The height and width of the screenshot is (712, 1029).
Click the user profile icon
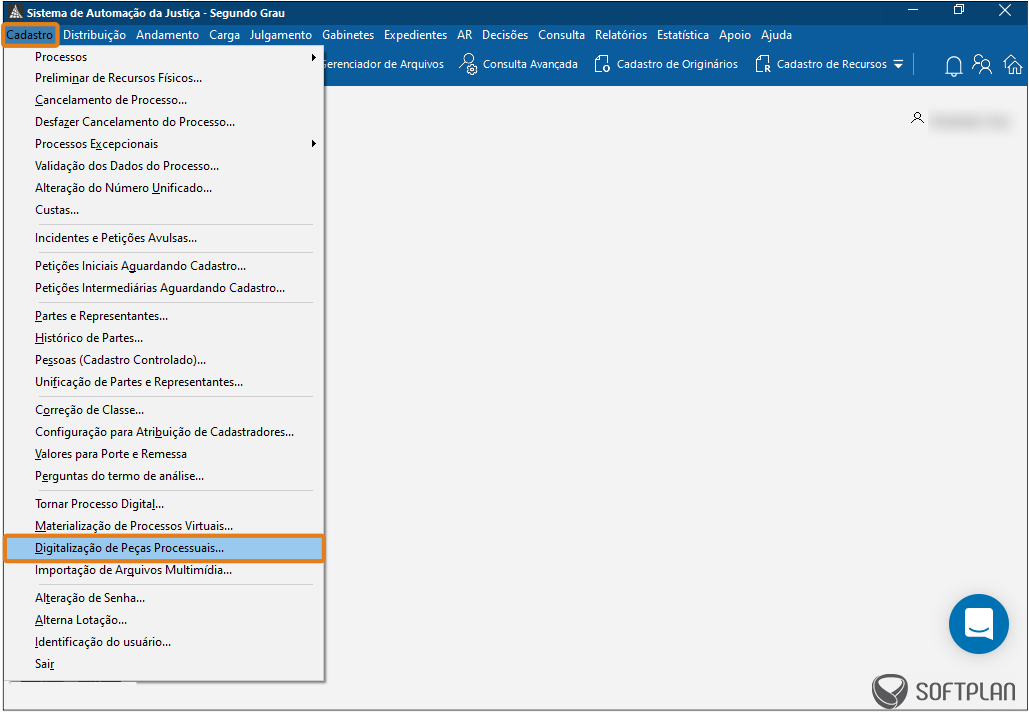[917, 118]
